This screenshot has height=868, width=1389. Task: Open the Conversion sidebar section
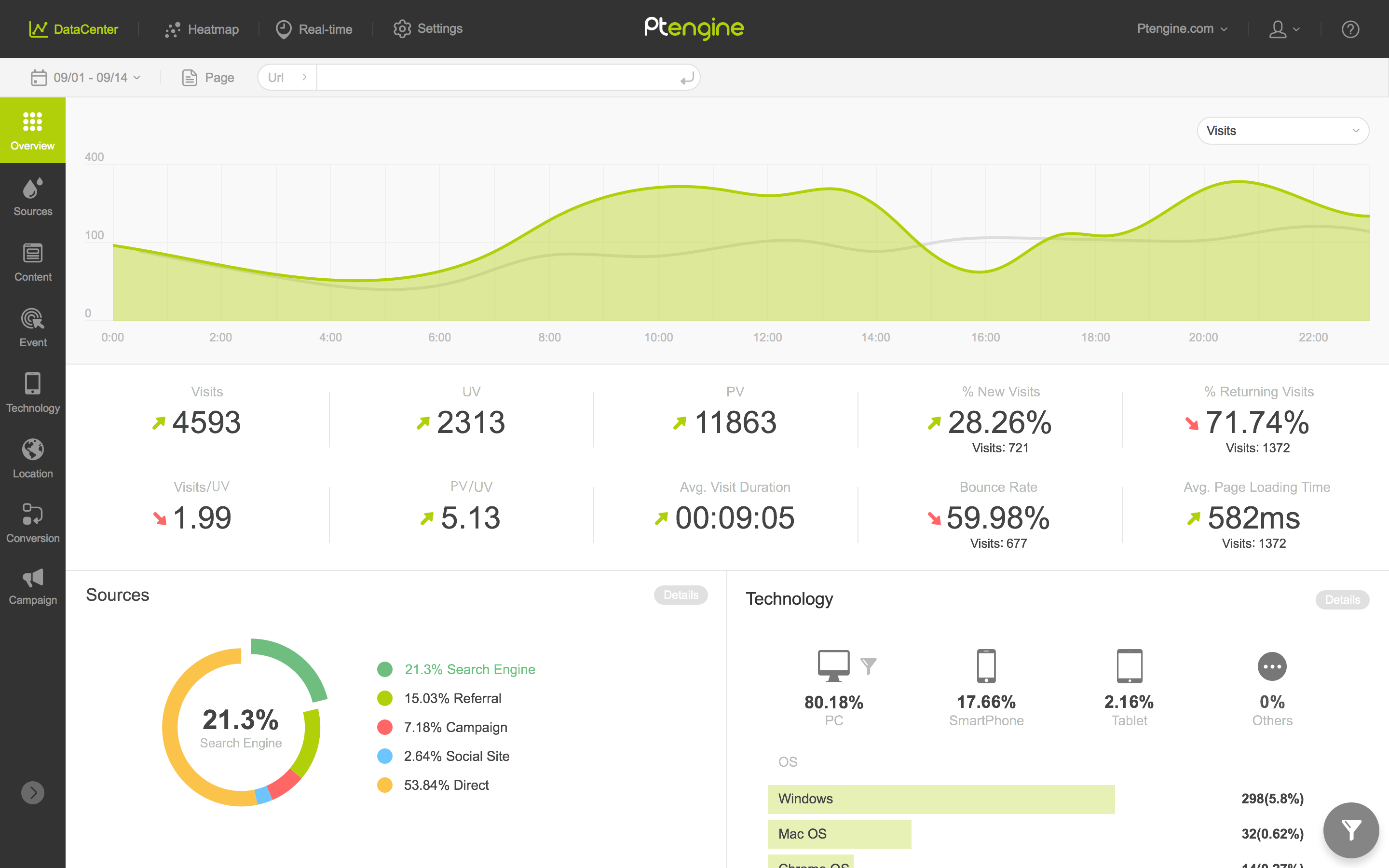[33, 523]
